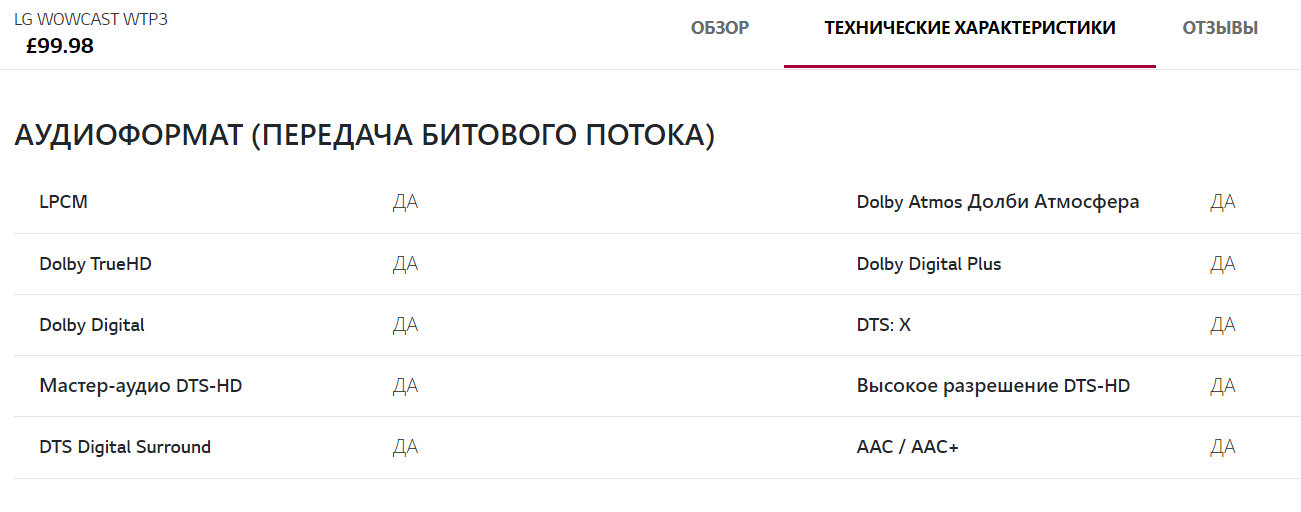Click the Dolby TrueHD row label

pyautogui.click(x=96, y=264)
